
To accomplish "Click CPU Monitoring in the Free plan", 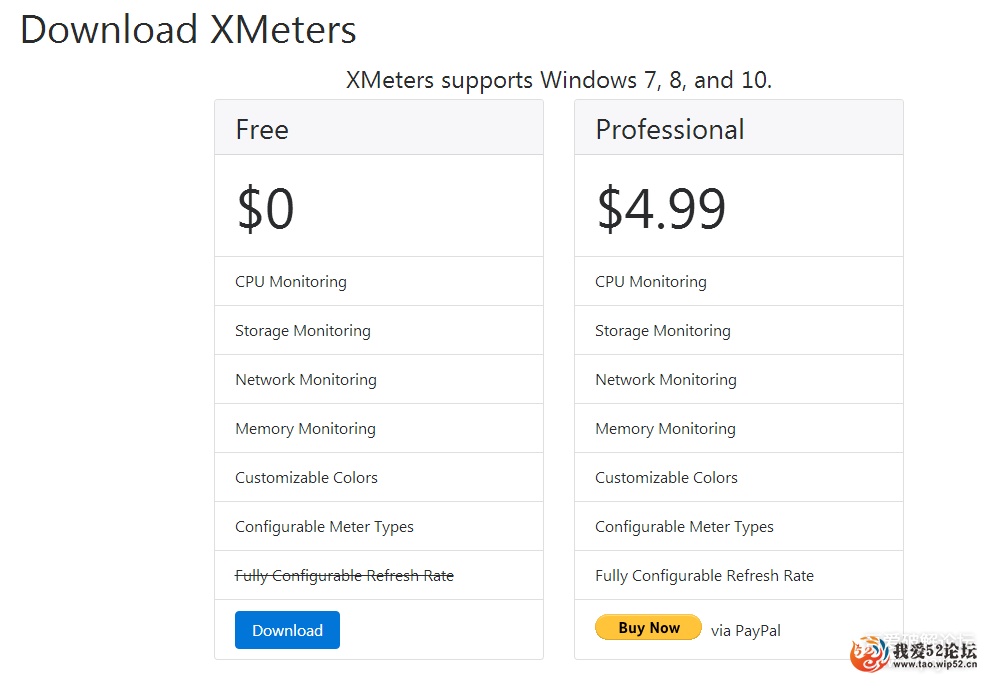I will 291,282.
